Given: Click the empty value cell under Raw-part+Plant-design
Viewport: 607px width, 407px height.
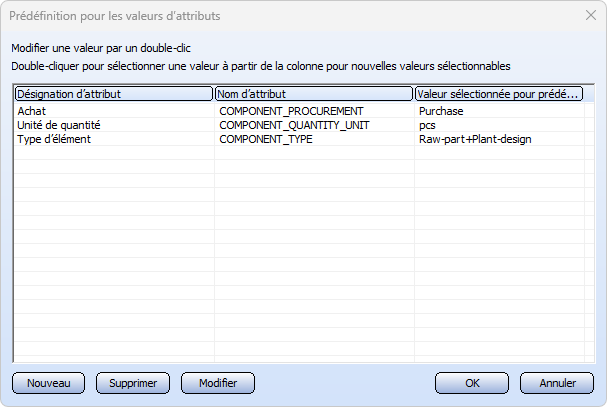Looking at the screenshot, I should [499, 153].
